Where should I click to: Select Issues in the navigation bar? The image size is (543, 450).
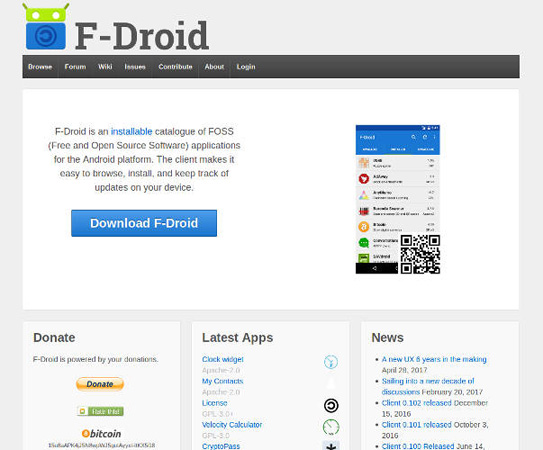pos(135,67)
